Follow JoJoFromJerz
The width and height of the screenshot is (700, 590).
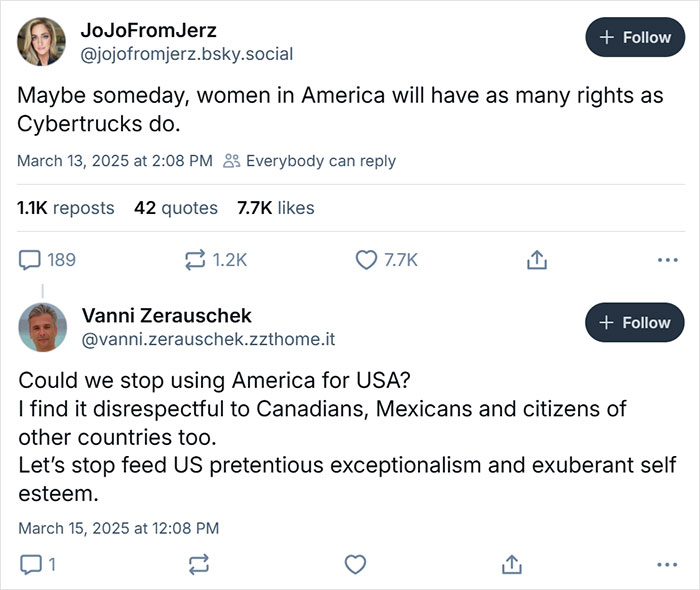(634, 37)
